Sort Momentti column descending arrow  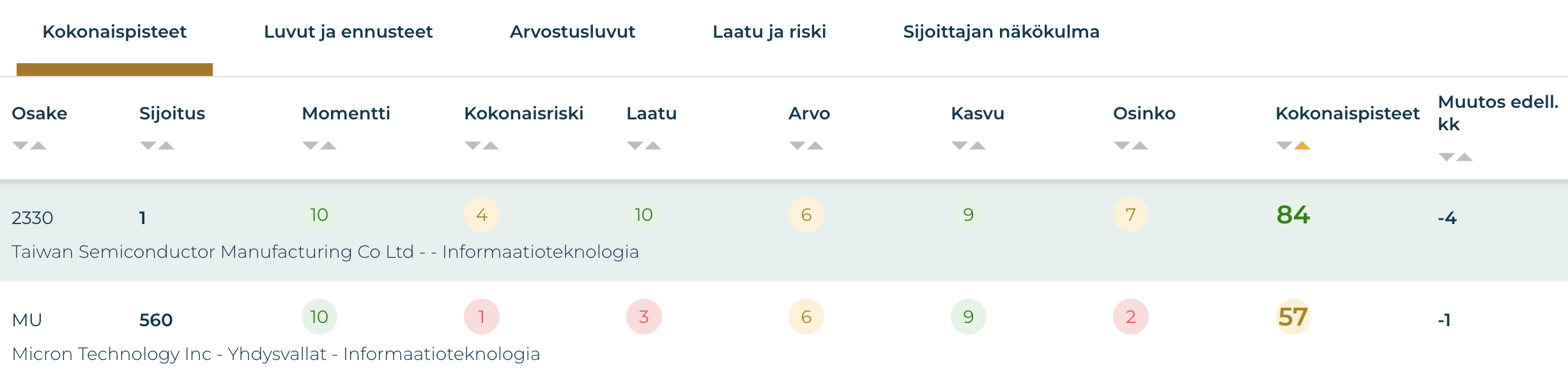310,146
